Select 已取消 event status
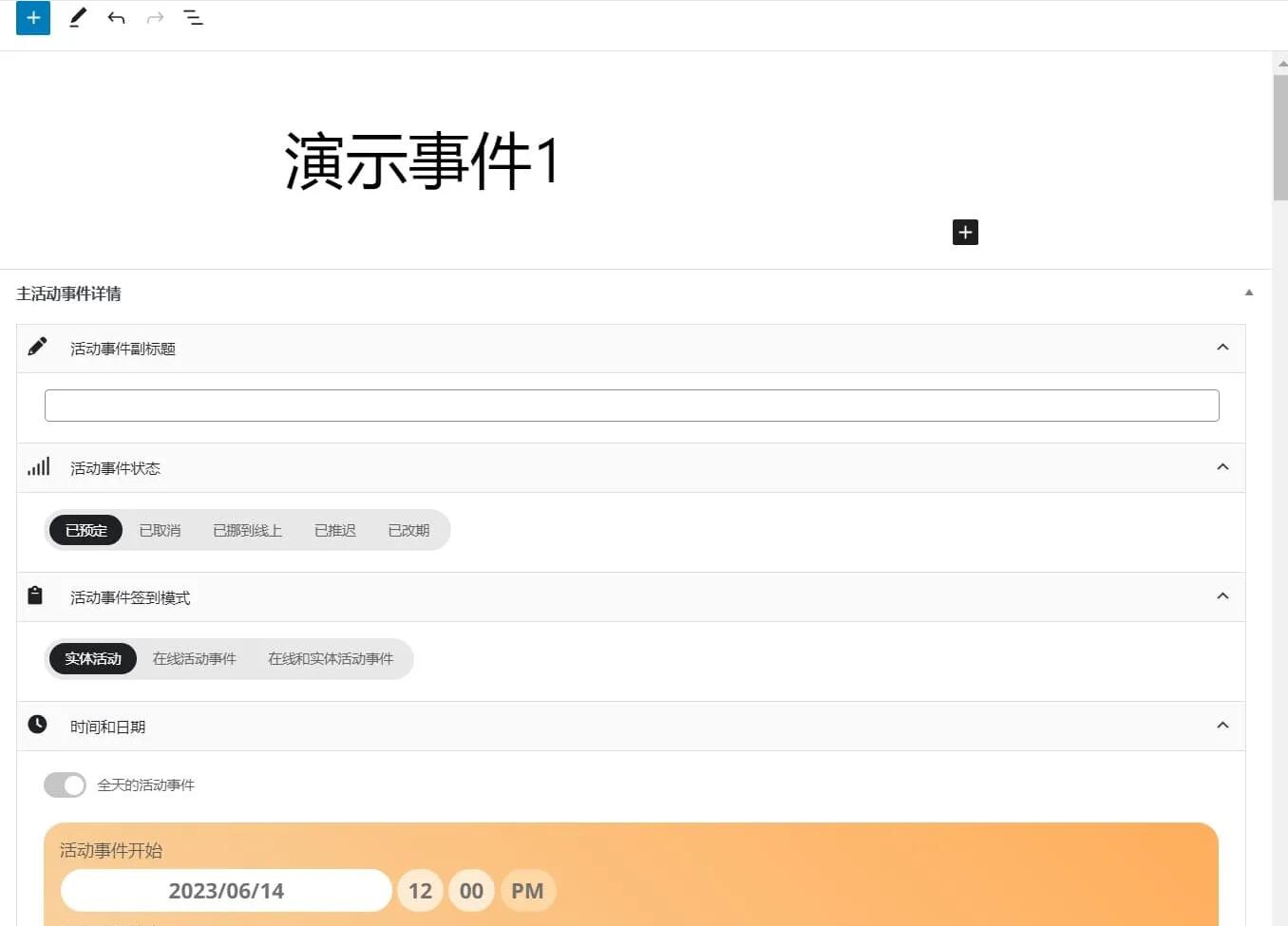Screen dimensions: 1288x926 pos(160,530)
